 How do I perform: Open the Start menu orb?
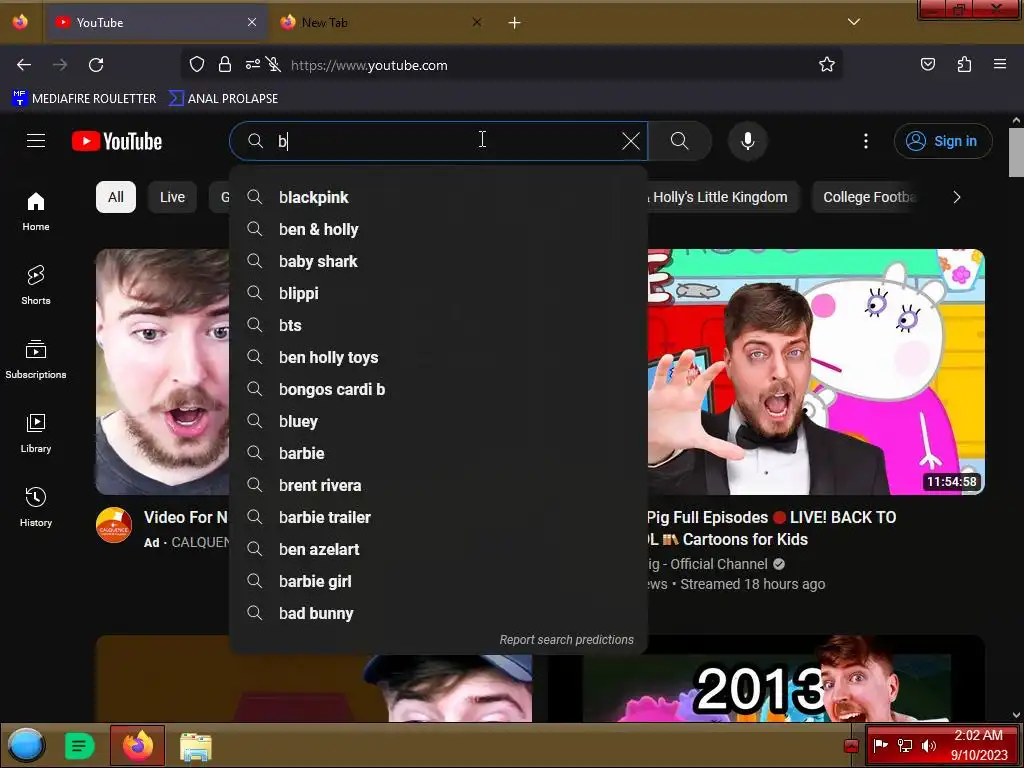click(x=26, y=745)
